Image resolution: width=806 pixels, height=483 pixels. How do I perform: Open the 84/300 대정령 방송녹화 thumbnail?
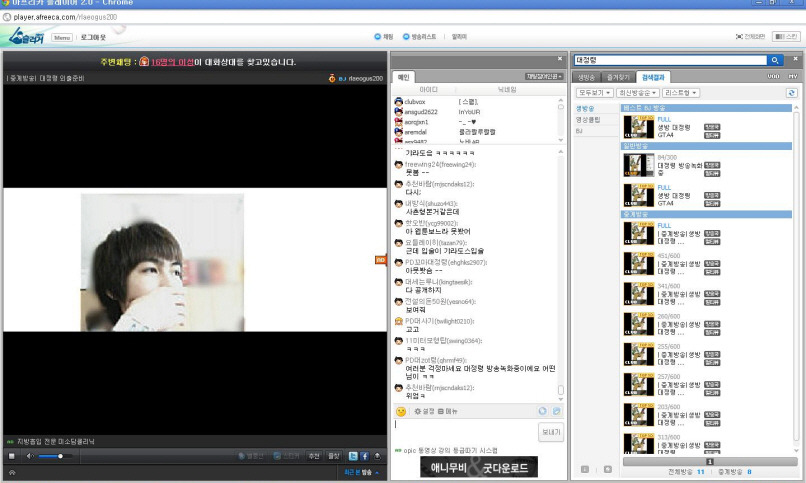[638, 165]
